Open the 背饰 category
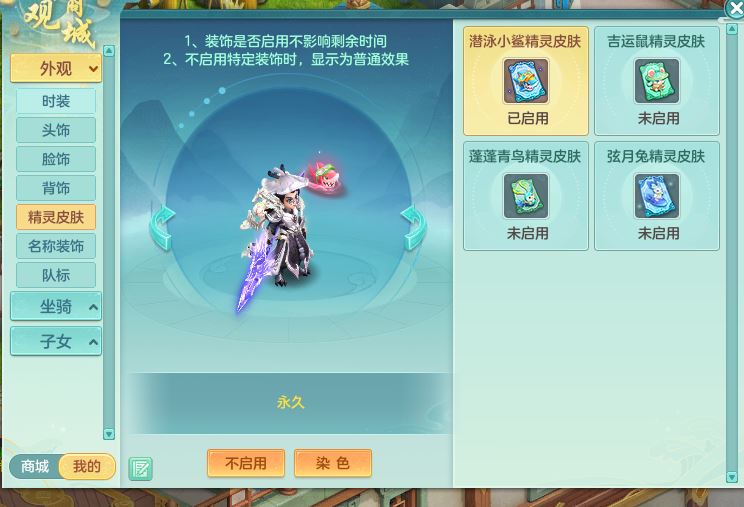Screen dimensions: 744x507 click(x=56, y=188)
